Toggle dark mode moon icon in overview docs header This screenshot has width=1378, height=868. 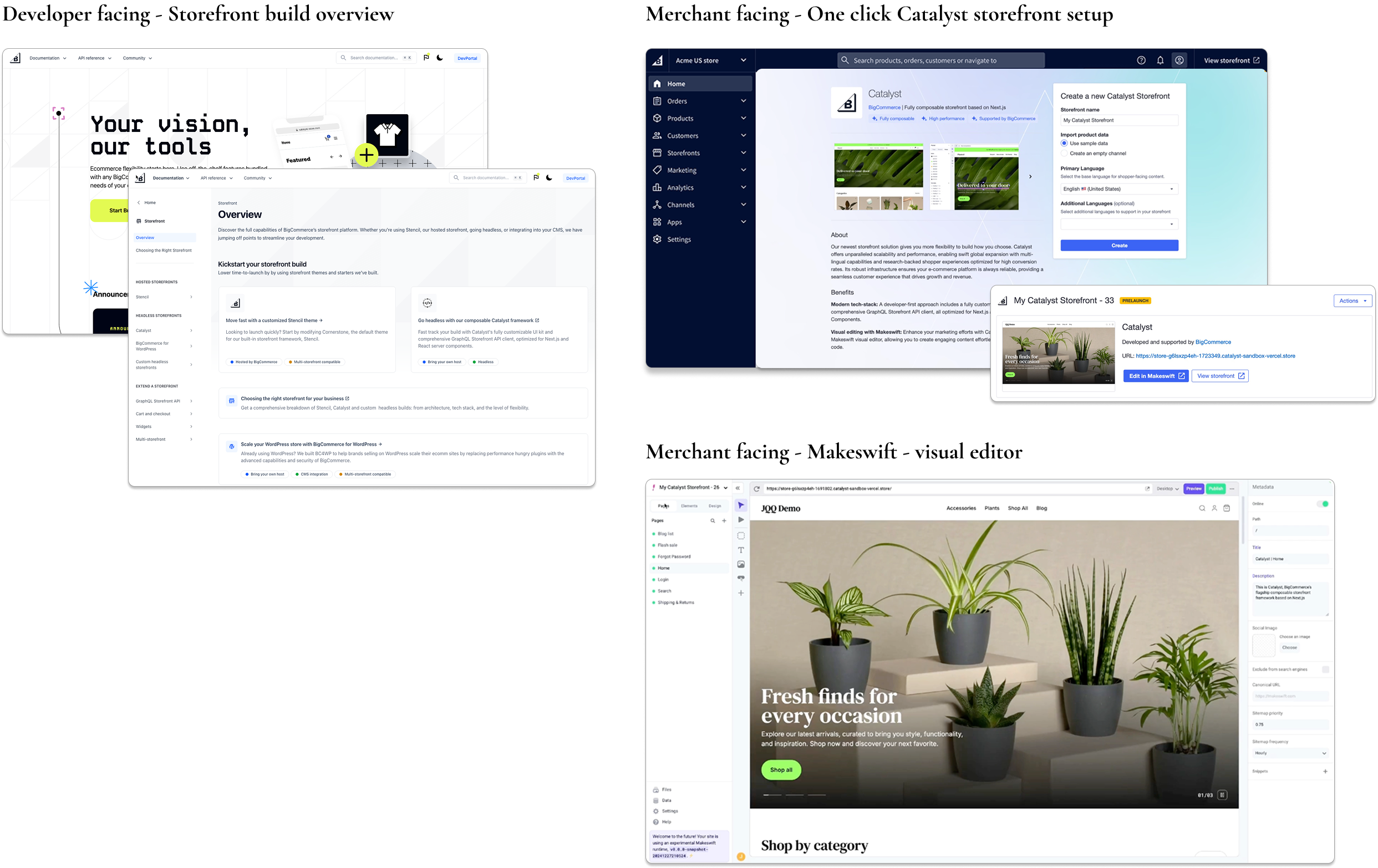point(550,178)
